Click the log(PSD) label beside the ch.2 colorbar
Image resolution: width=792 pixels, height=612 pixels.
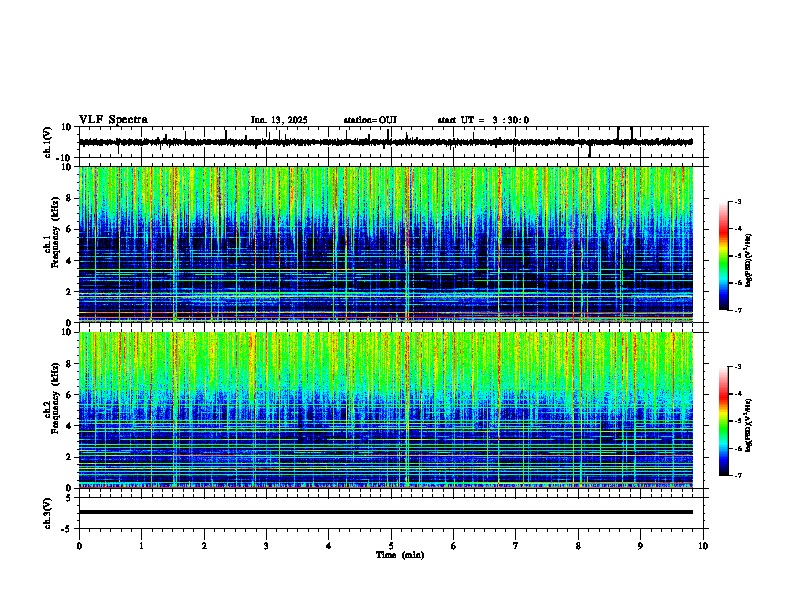click(x=748, y=425)
